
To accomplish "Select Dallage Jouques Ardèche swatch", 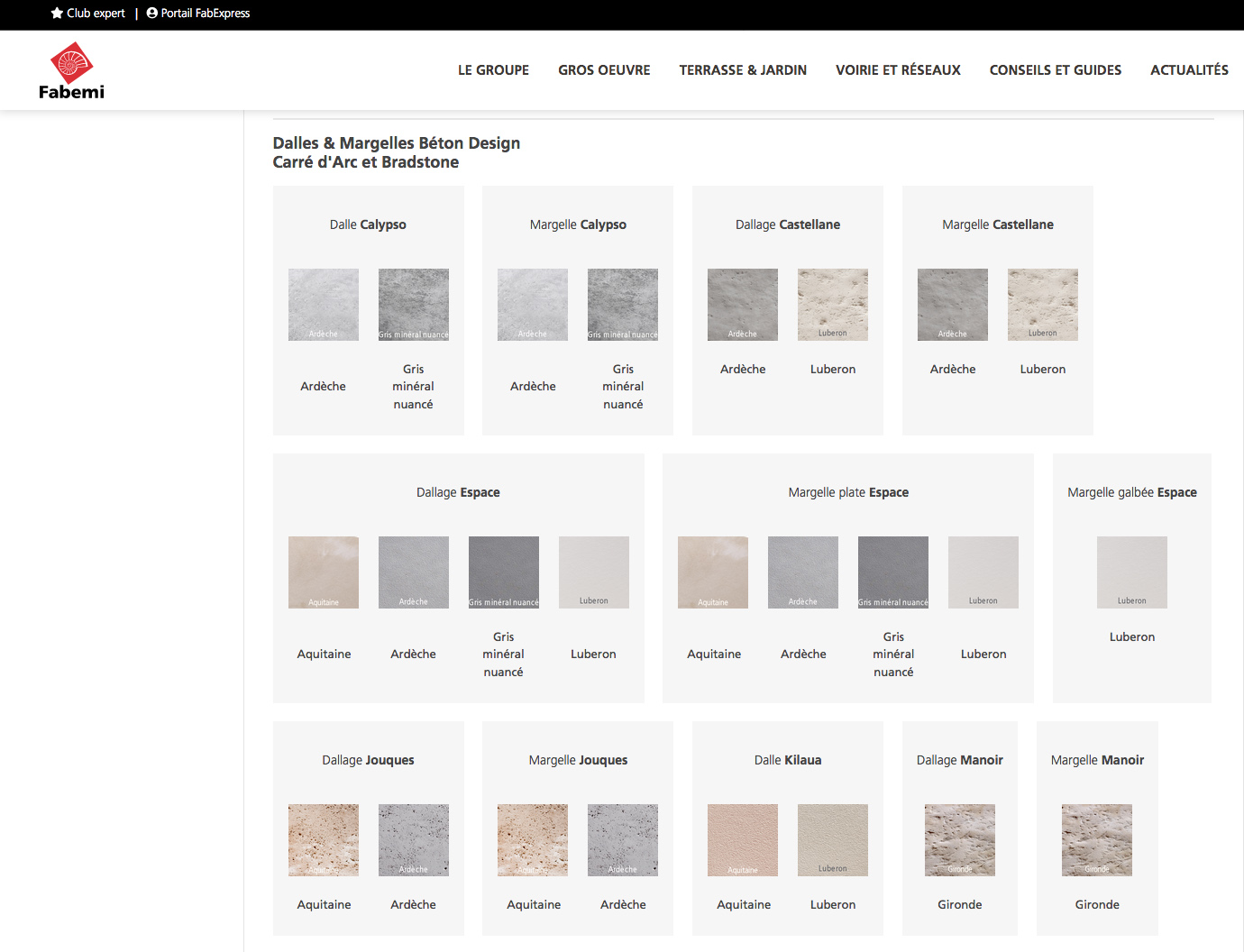I will pyautogui.click(x=414, y=840).
